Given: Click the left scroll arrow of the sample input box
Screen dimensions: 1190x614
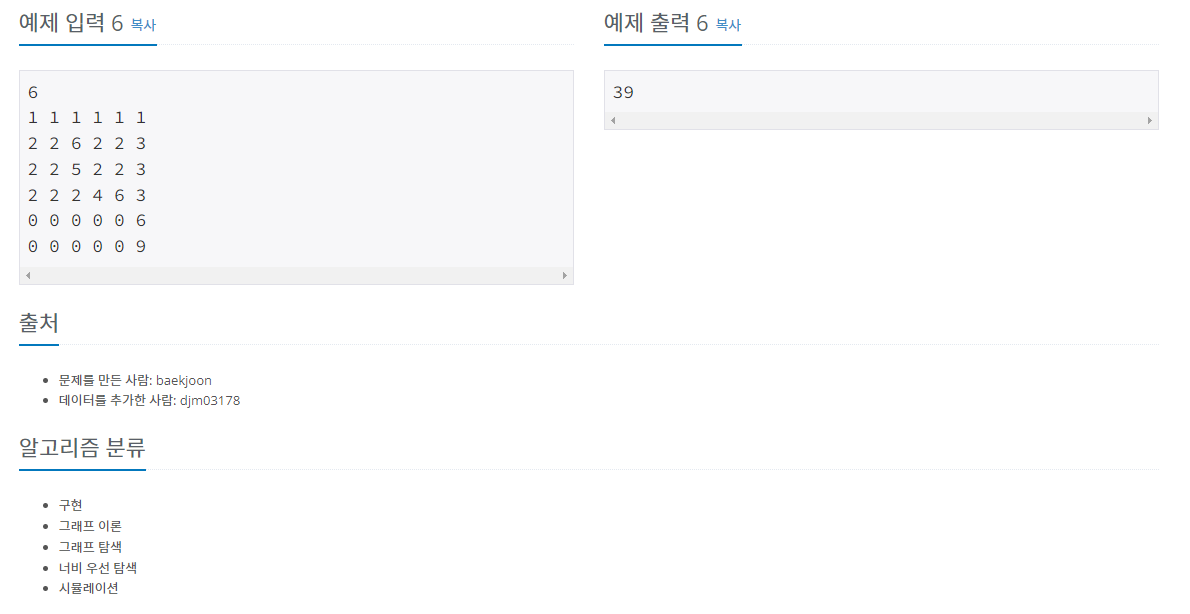Looking at the screenshot, I should [28, 274].
